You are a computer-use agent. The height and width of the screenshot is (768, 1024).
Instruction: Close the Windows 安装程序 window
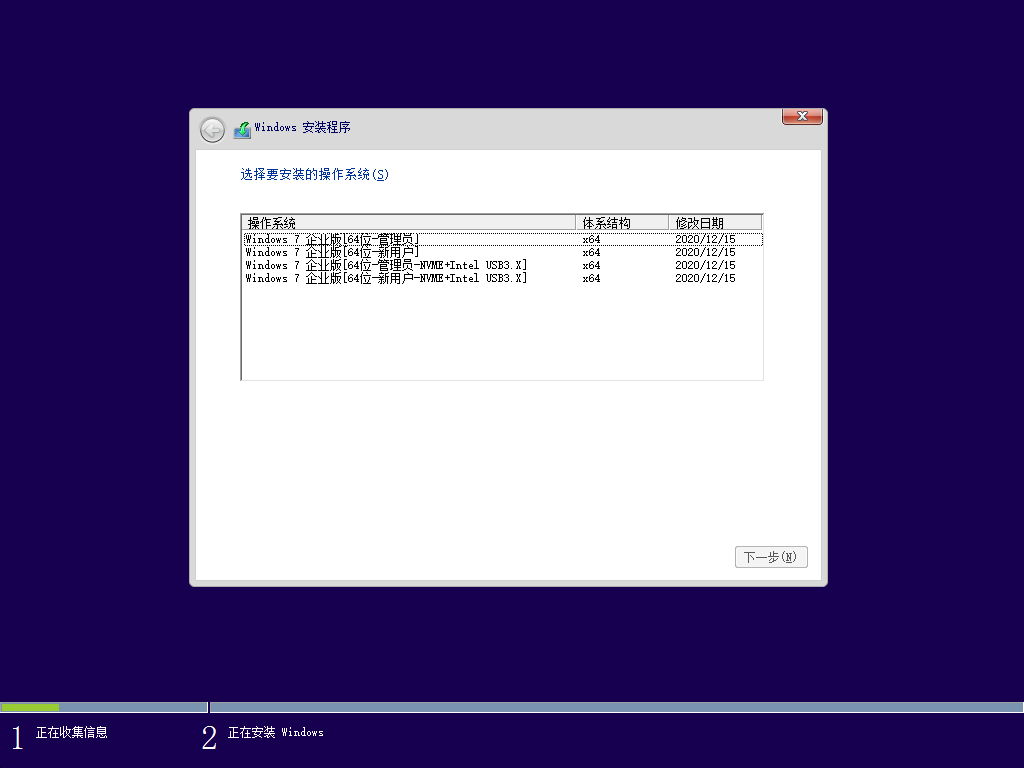pyautogui.click(x=801, y=116)
